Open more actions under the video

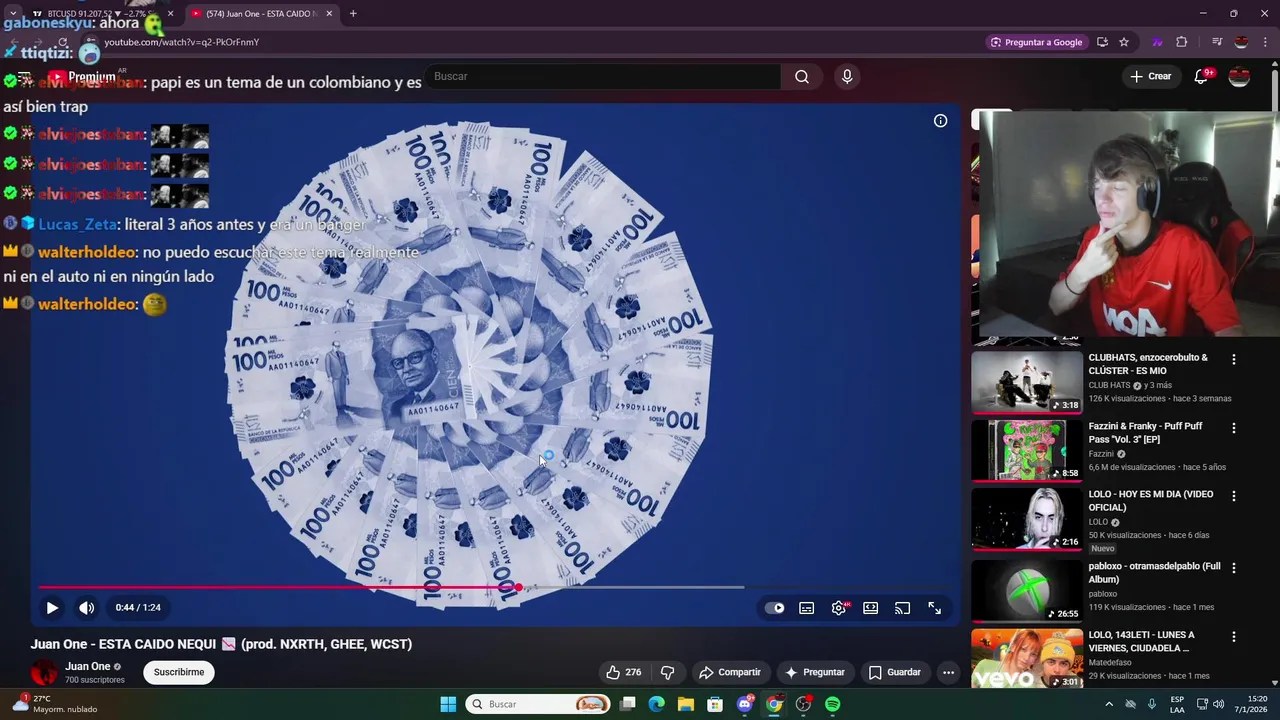pyautogui.click(x=949, y=672)
